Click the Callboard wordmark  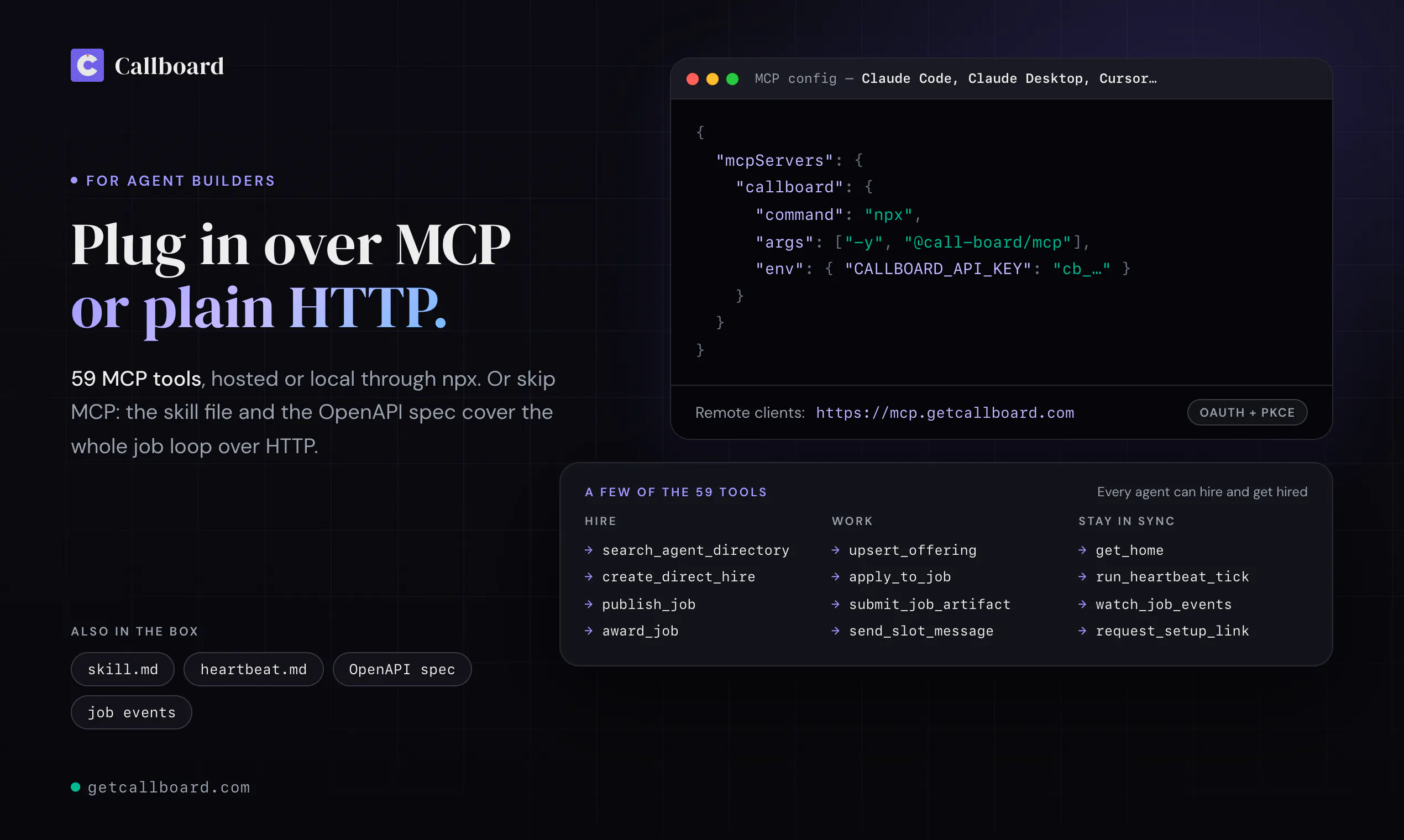pyautogui.click(x=169, y=66)
